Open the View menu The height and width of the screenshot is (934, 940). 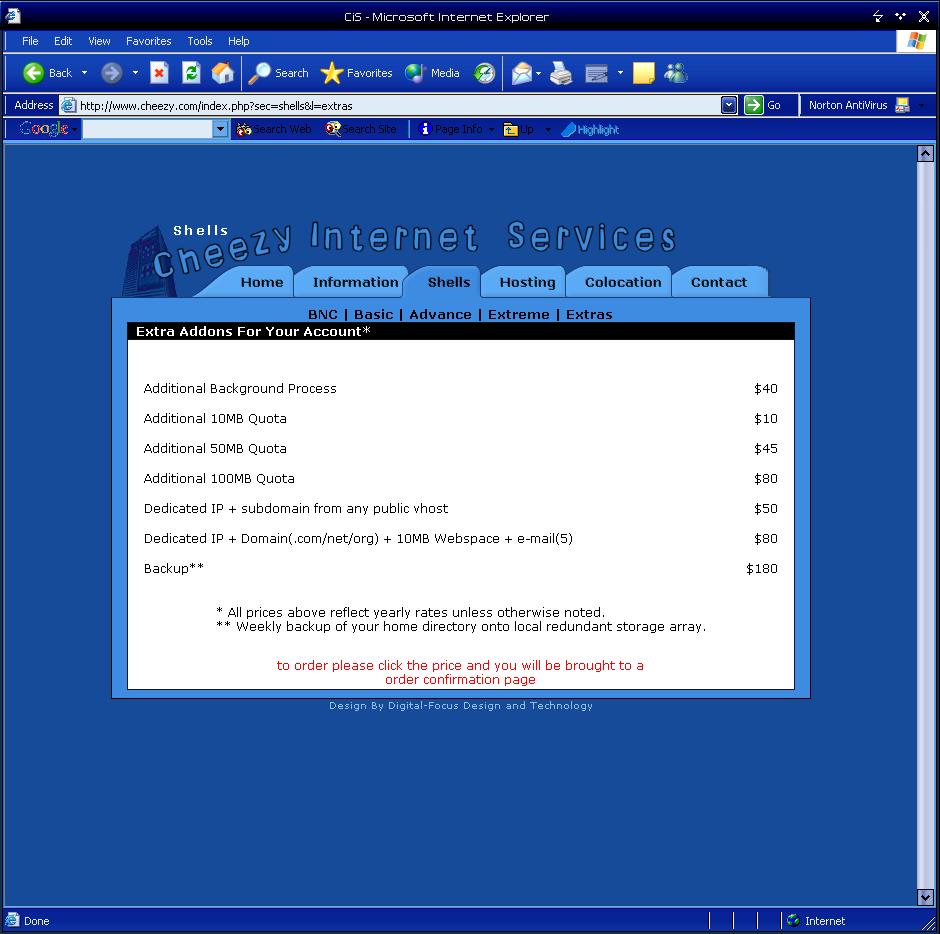coord(100,41)
